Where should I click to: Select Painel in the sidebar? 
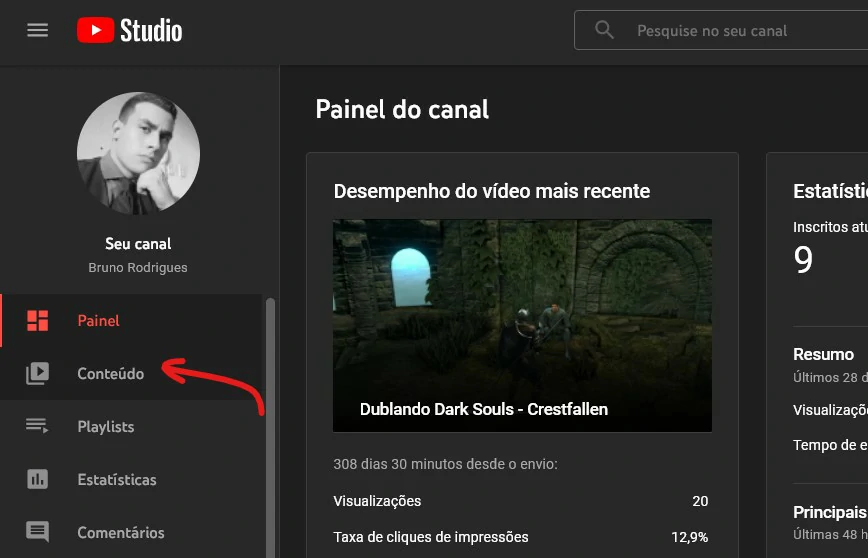(131, 321)
